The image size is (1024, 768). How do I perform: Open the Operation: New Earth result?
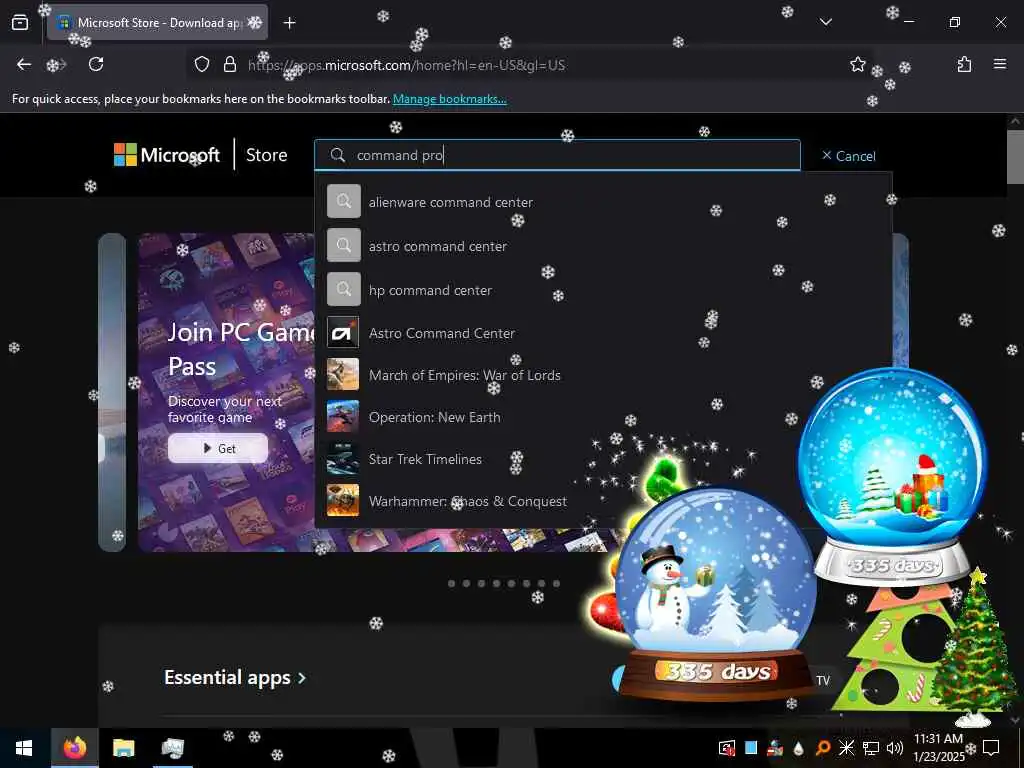point(603,417)
